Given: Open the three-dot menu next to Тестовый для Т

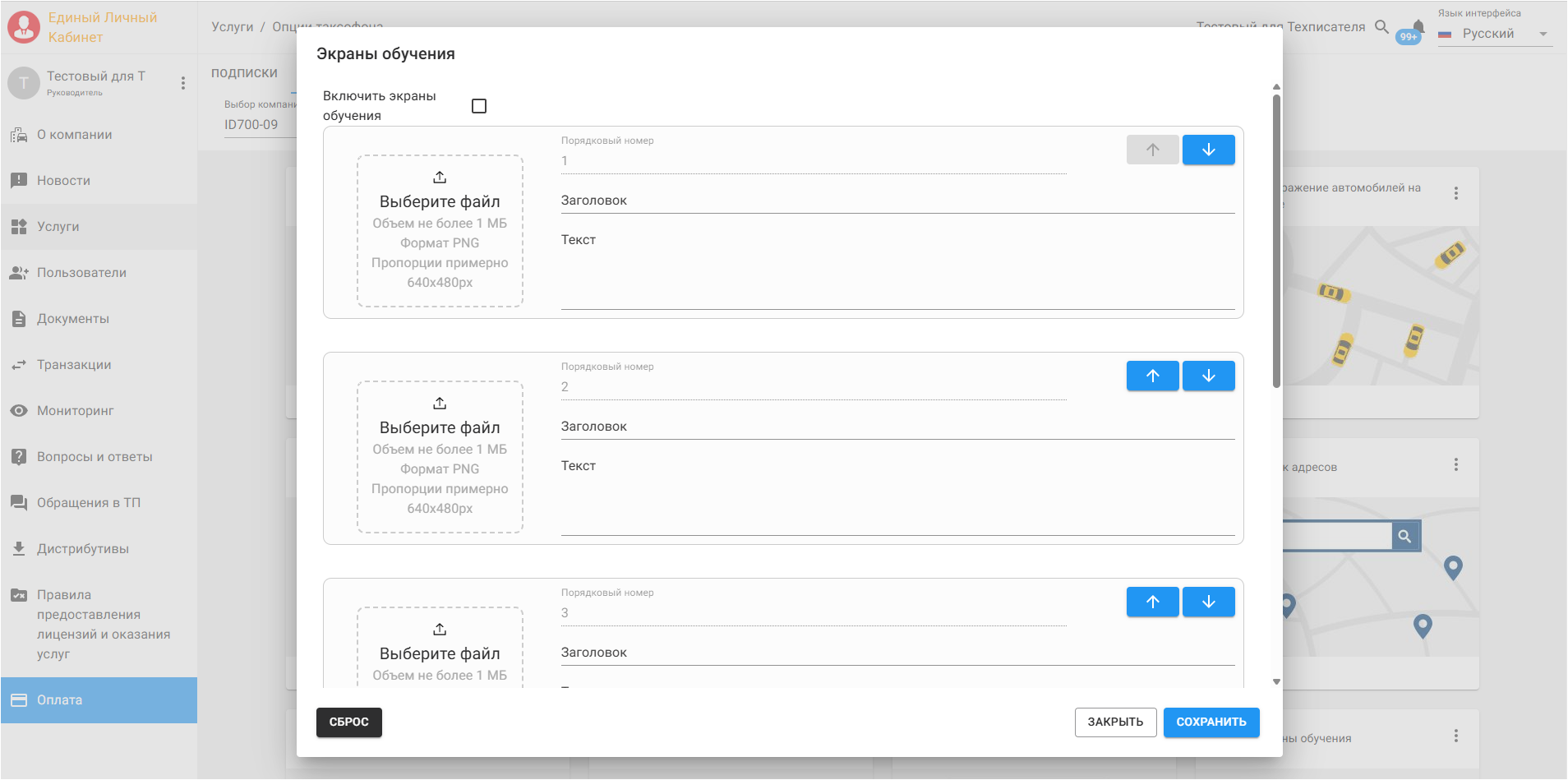Looking at the screenshot, I should coord(183,83).
